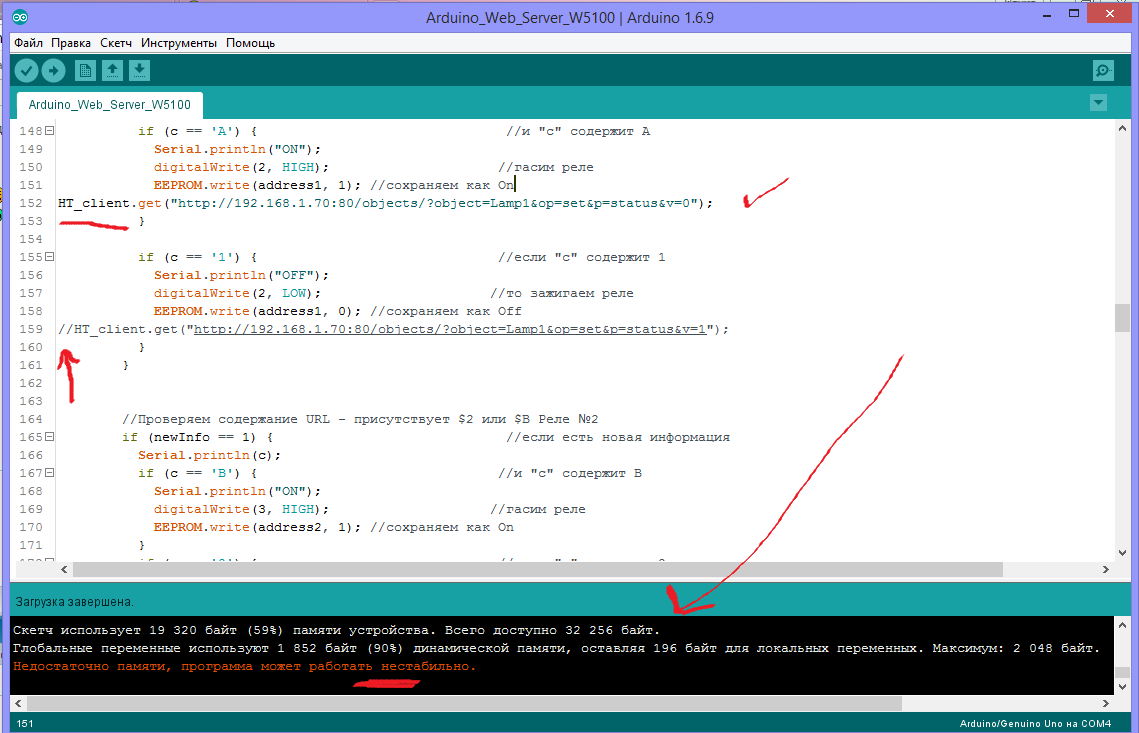The image size is (1139, 733).
Task: Click the editor's vertical scrollbar thumb
Action: click(x=1122, y=318)
